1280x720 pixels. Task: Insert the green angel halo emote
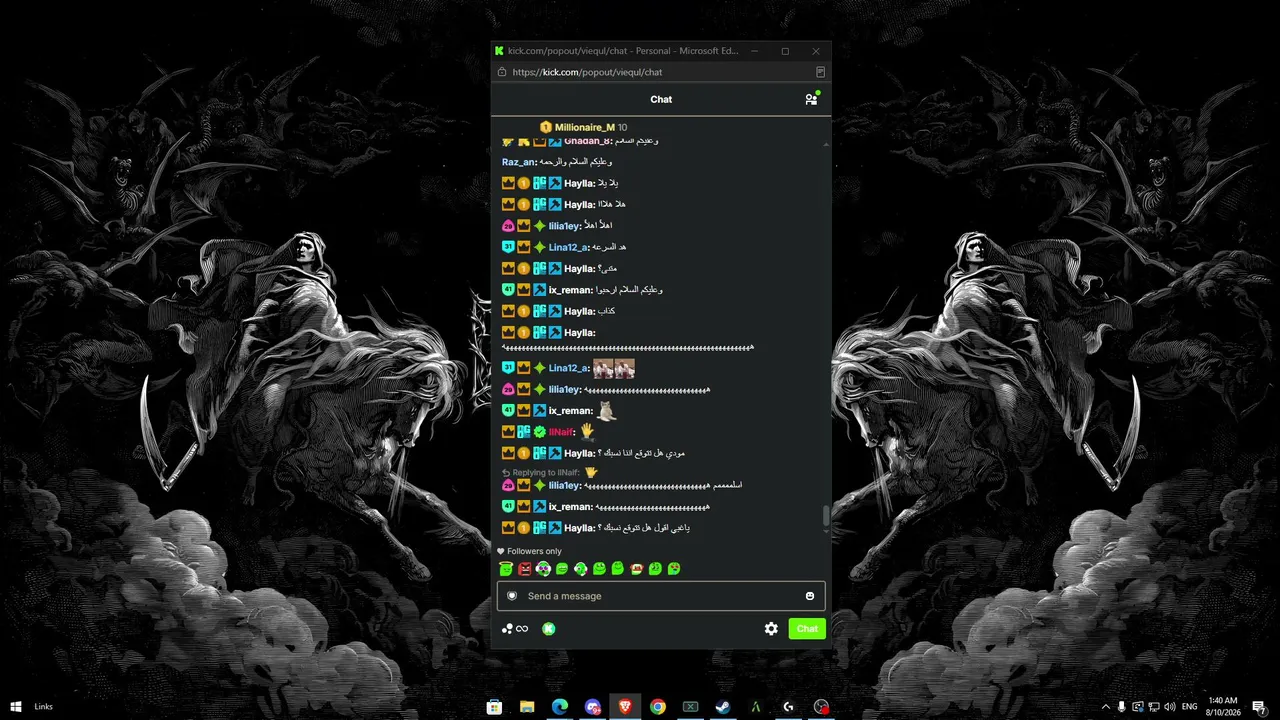tap(506, 569)
